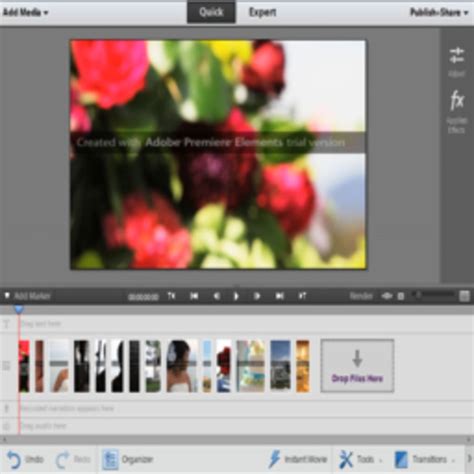
Task: Go to the previous edit point
Action: (x=194, y=296)
